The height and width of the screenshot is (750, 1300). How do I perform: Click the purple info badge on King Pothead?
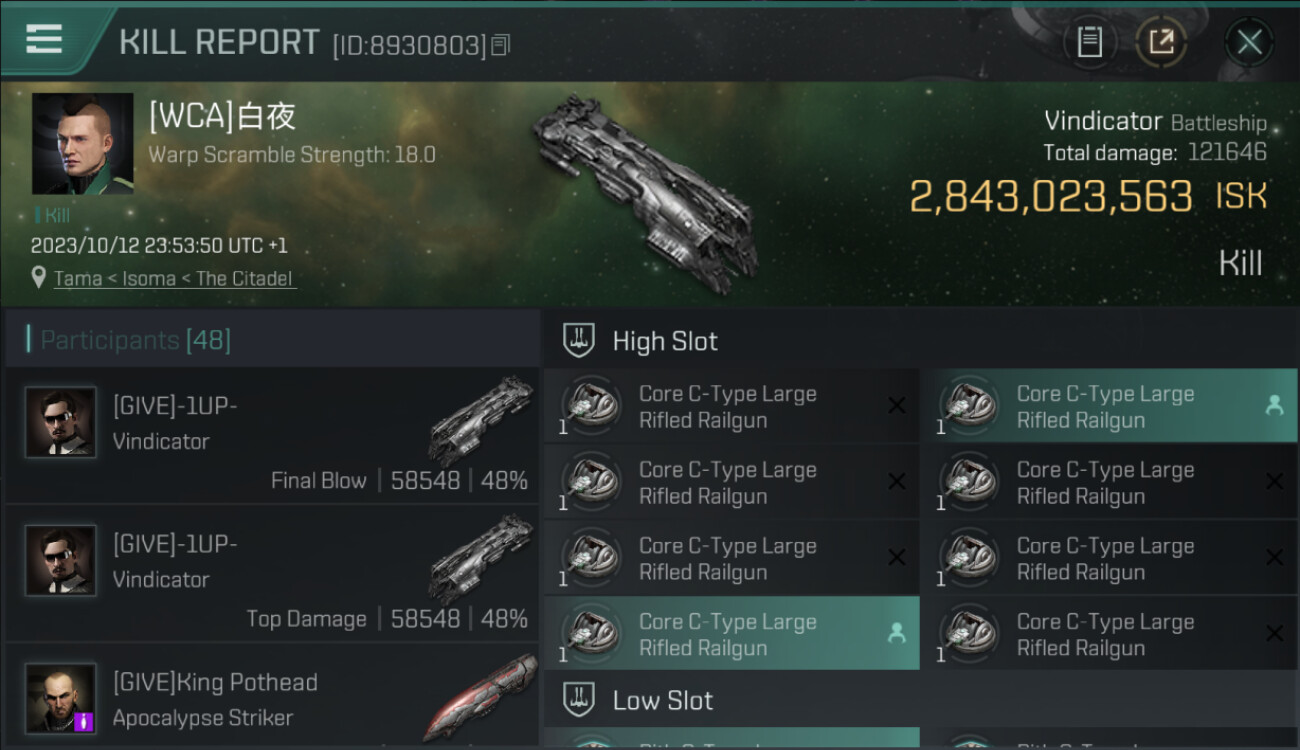click(x=84, y=721)
